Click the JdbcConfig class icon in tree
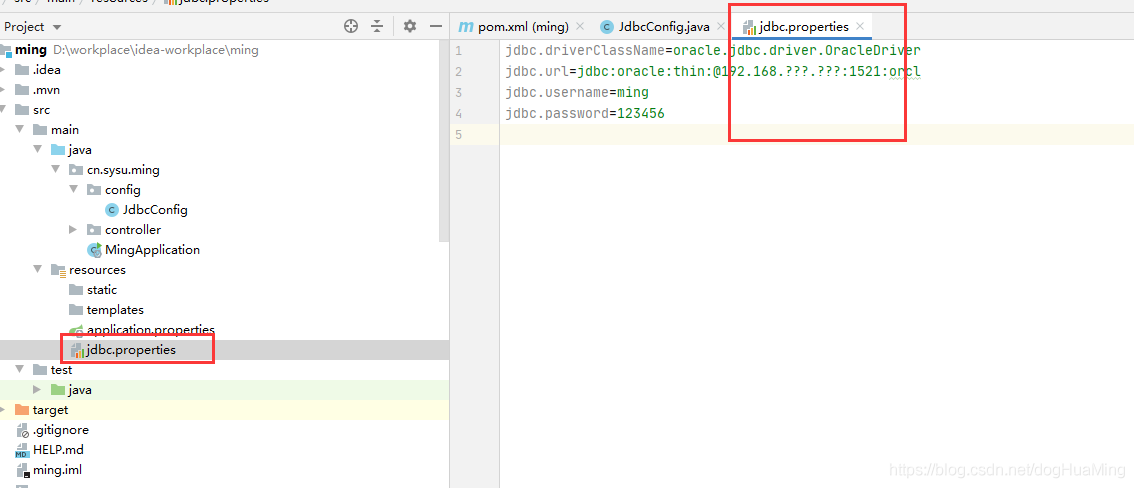The width and height of the screenshot is (1134, 488). 111,210
